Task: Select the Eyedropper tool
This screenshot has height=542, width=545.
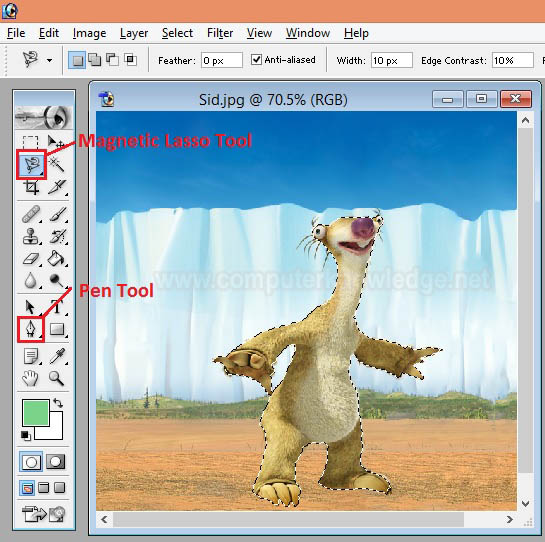Action: (57, 356)
